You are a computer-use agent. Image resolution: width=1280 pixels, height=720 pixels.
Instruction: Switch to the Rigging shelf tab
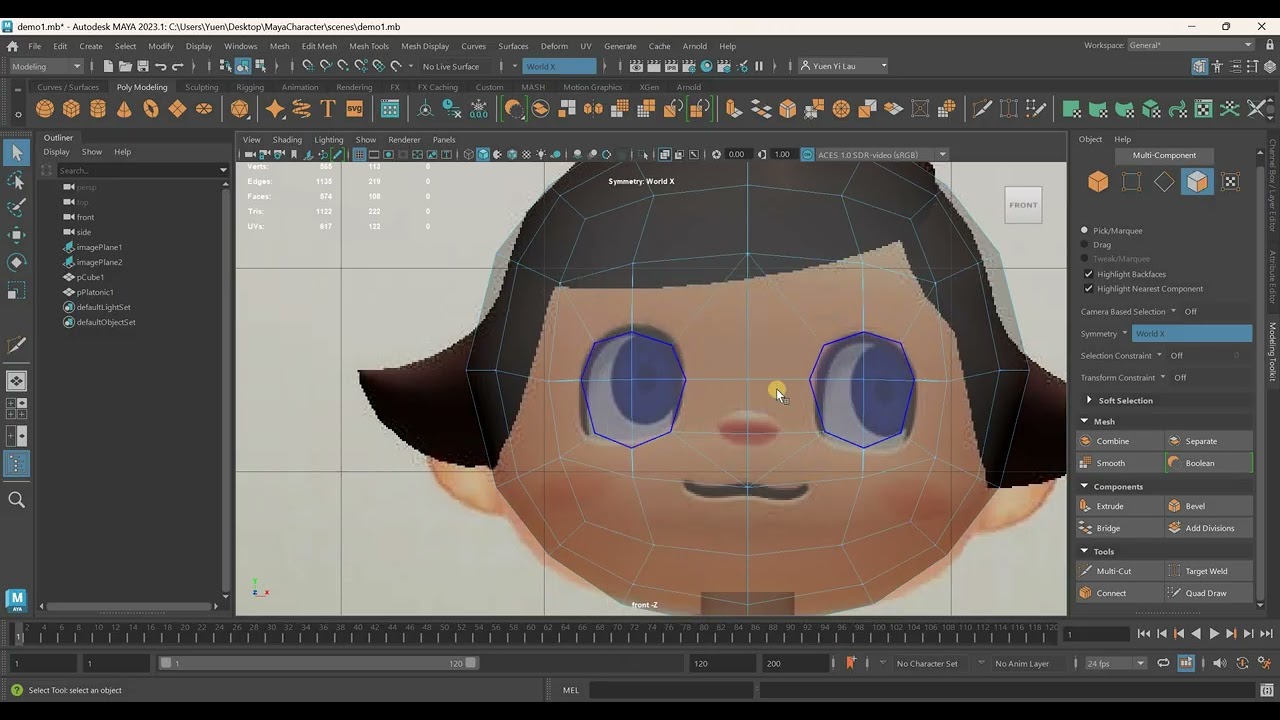(x=250, y=87)
